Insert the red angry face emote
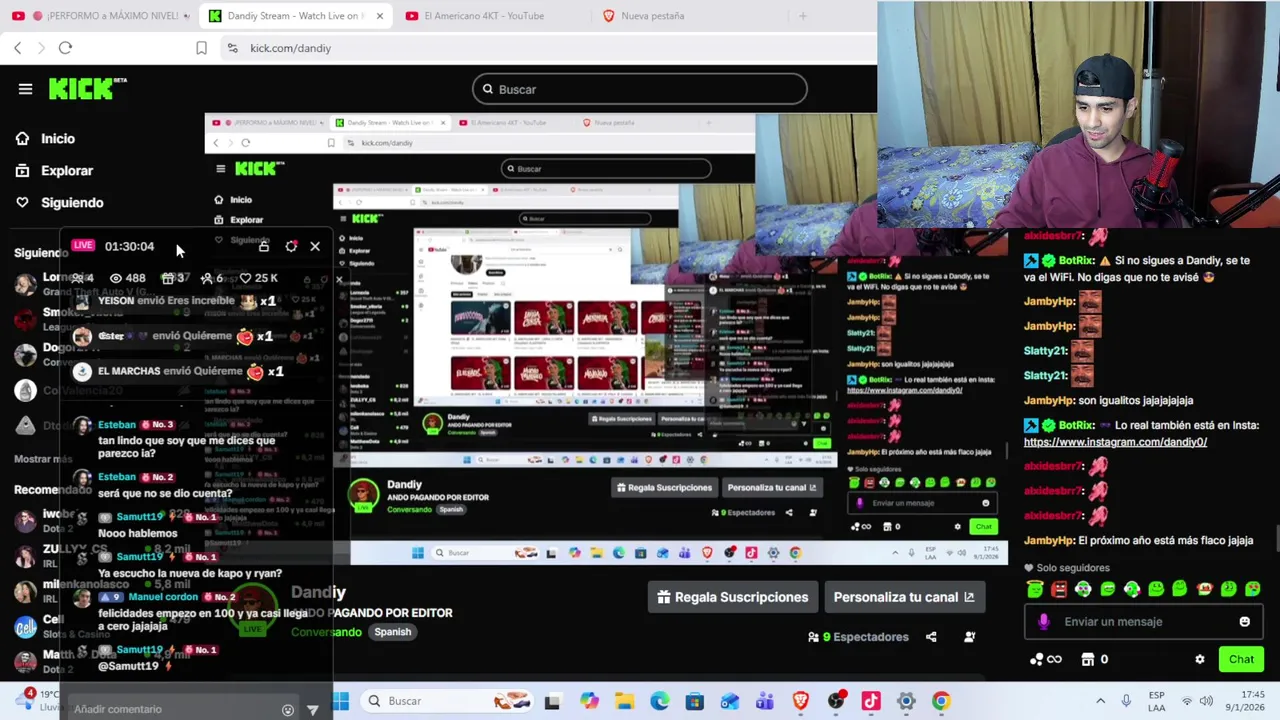This screenshot has height=720, width=1280. click(1059, 590)
